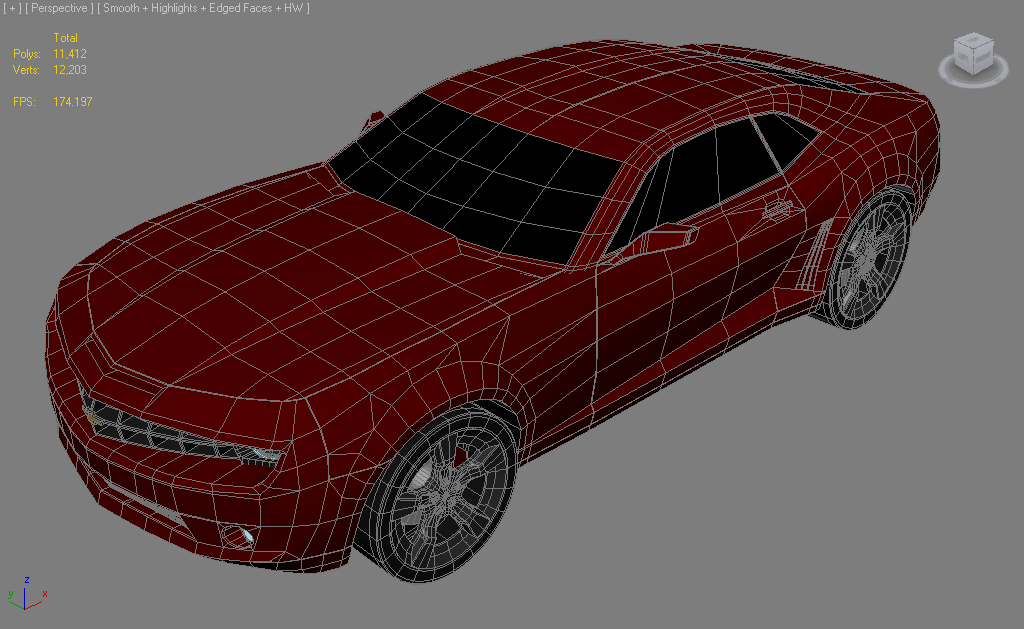This screenshot has height=629, width=1024.
Task: Click the car door handle
Action: point(777,209)
